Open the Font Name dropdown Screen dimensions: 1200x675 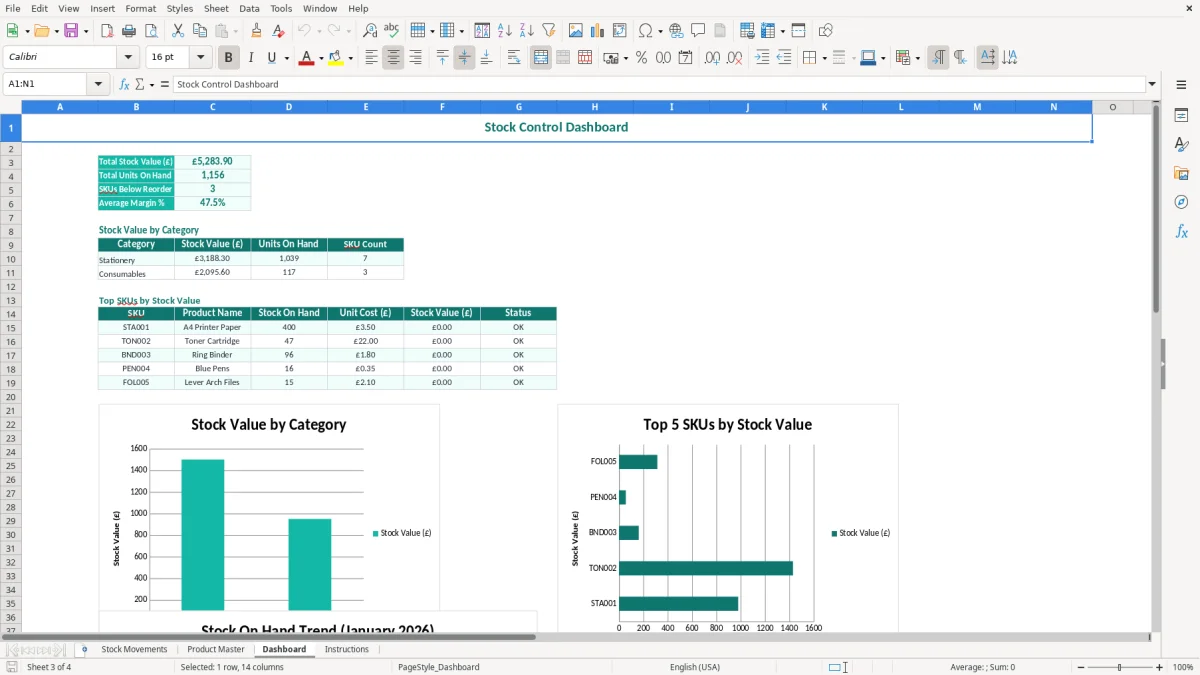128,57
